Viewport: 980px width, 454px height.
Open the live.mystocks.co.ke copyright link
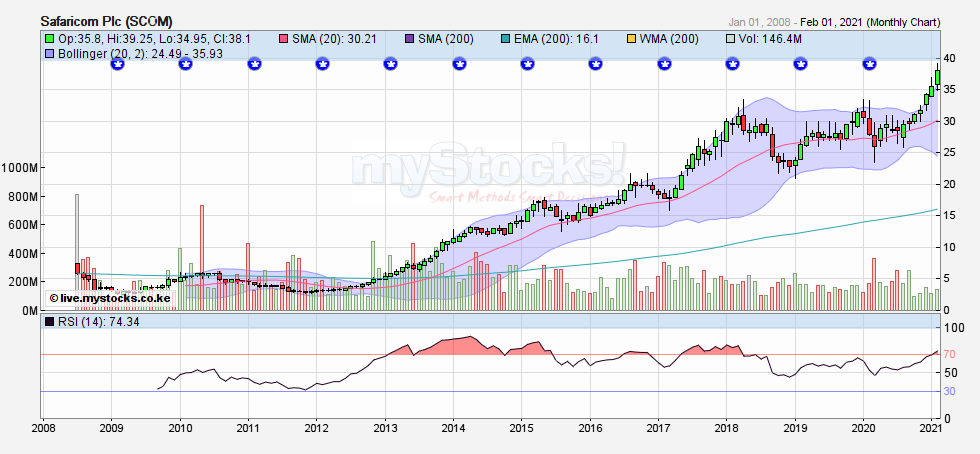(110, 298)
